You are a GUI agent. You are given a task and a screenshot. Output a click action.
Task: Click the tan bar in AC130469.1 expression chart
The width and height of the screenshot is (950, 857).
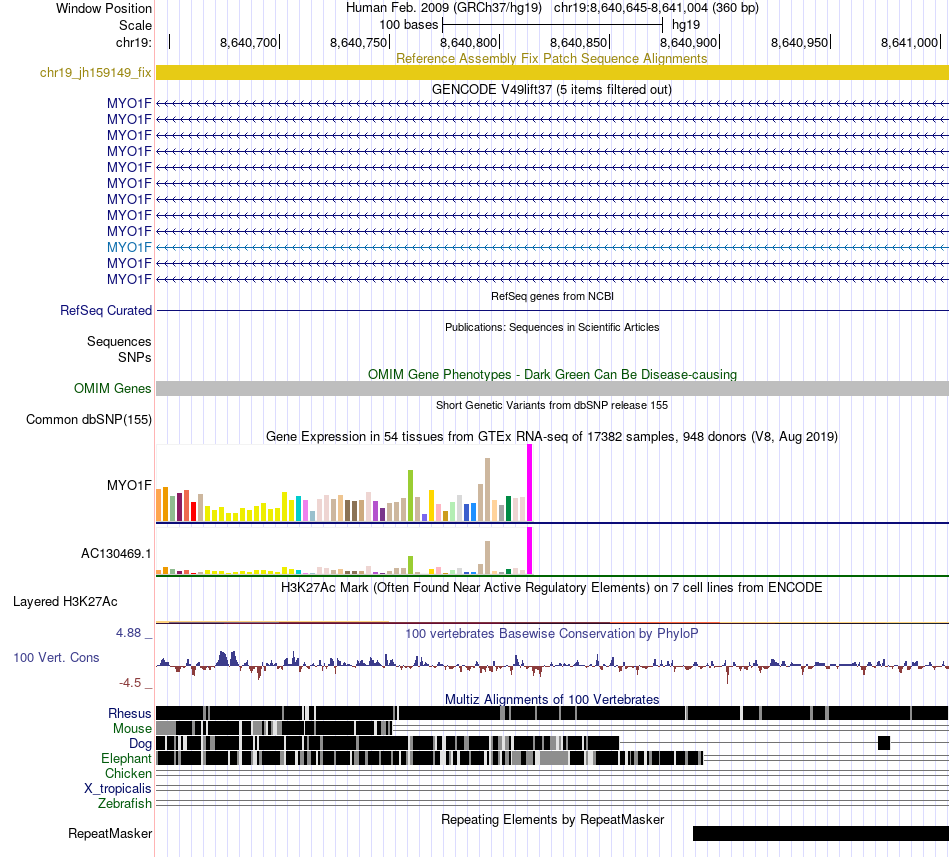click(x=487, y=558)
